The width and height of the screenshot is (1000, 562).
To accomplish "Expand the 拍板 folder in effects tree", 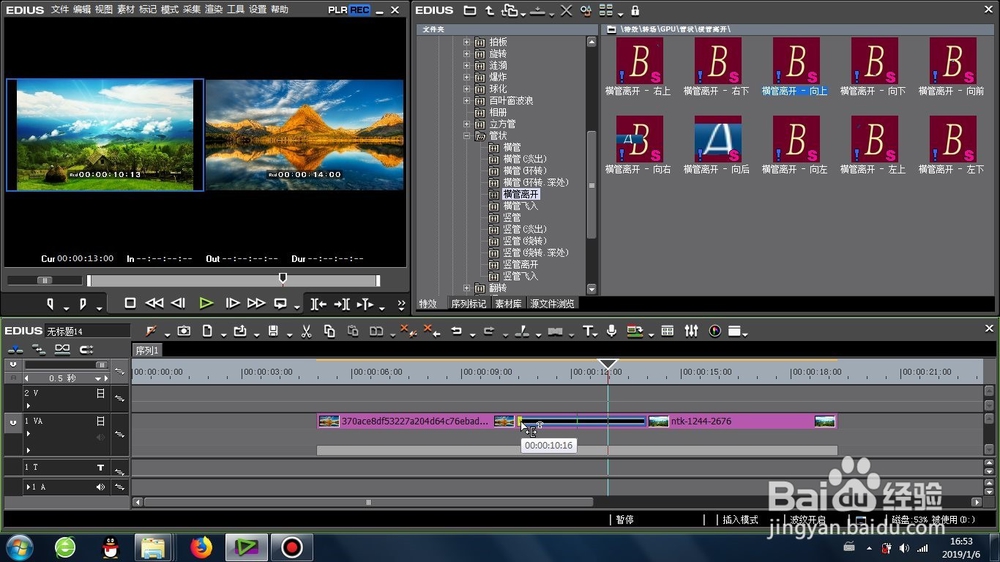I will coord(466,42).
